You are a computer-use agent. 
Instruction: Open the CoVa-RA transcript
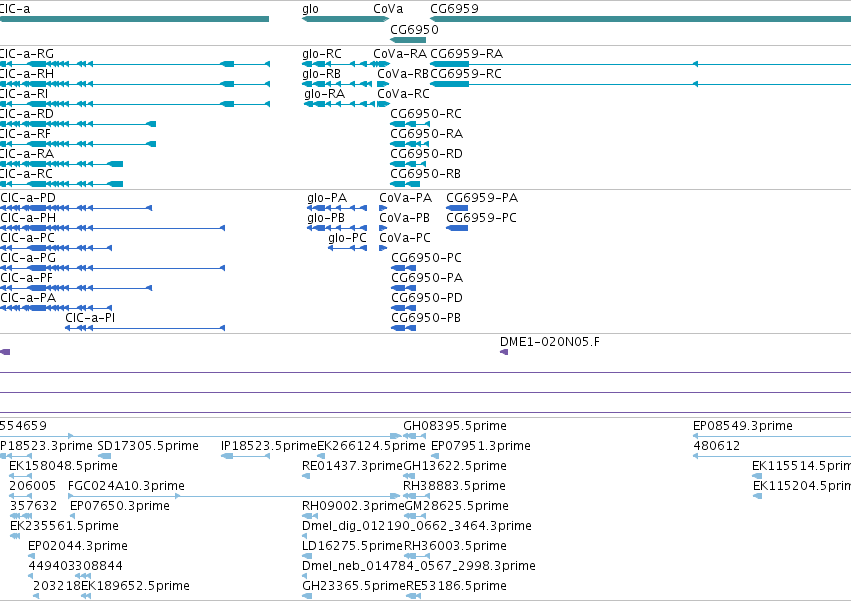point(382,64)
